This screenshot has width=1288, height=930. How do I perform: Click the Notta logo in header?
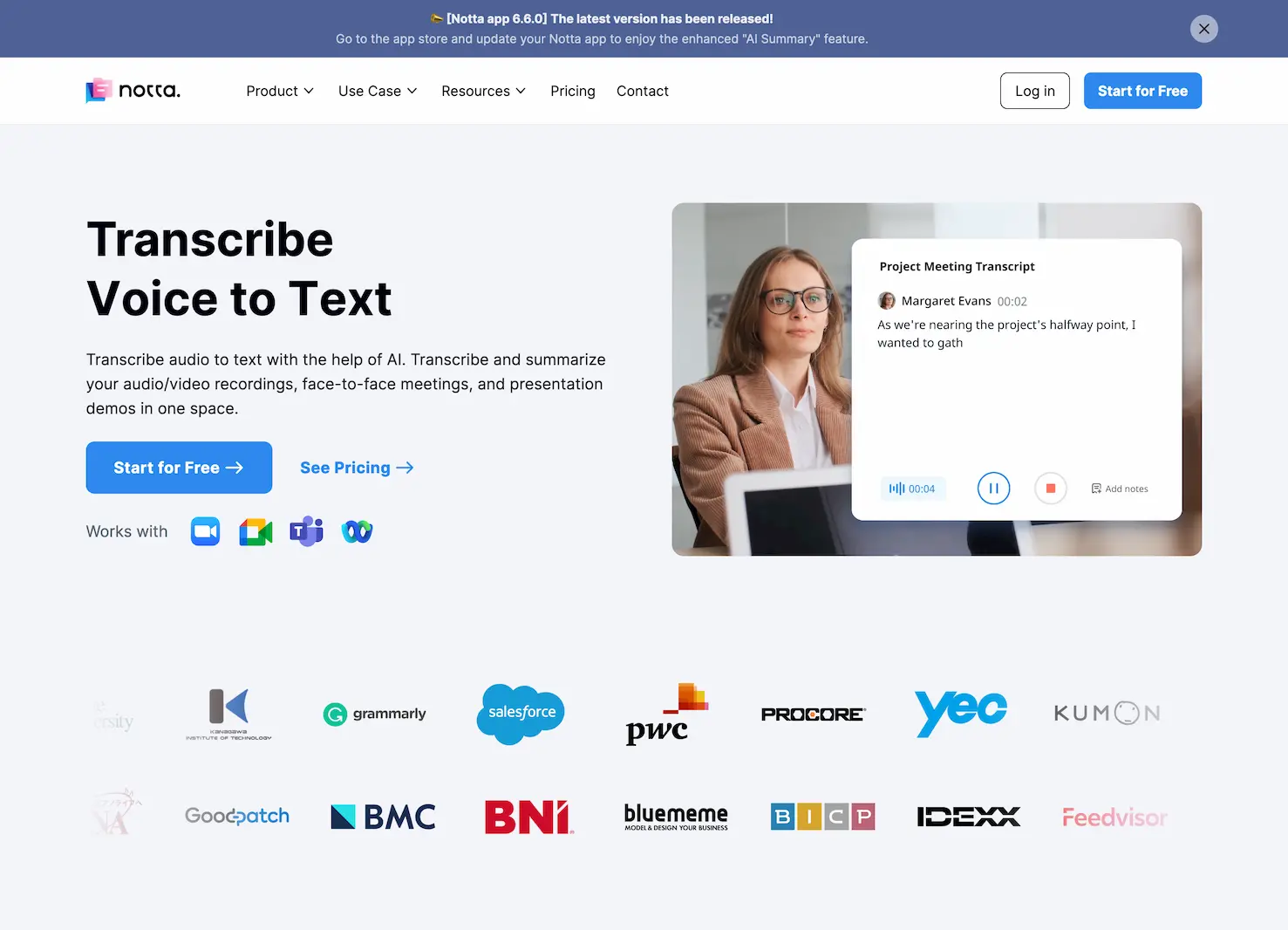click(133, 91)
